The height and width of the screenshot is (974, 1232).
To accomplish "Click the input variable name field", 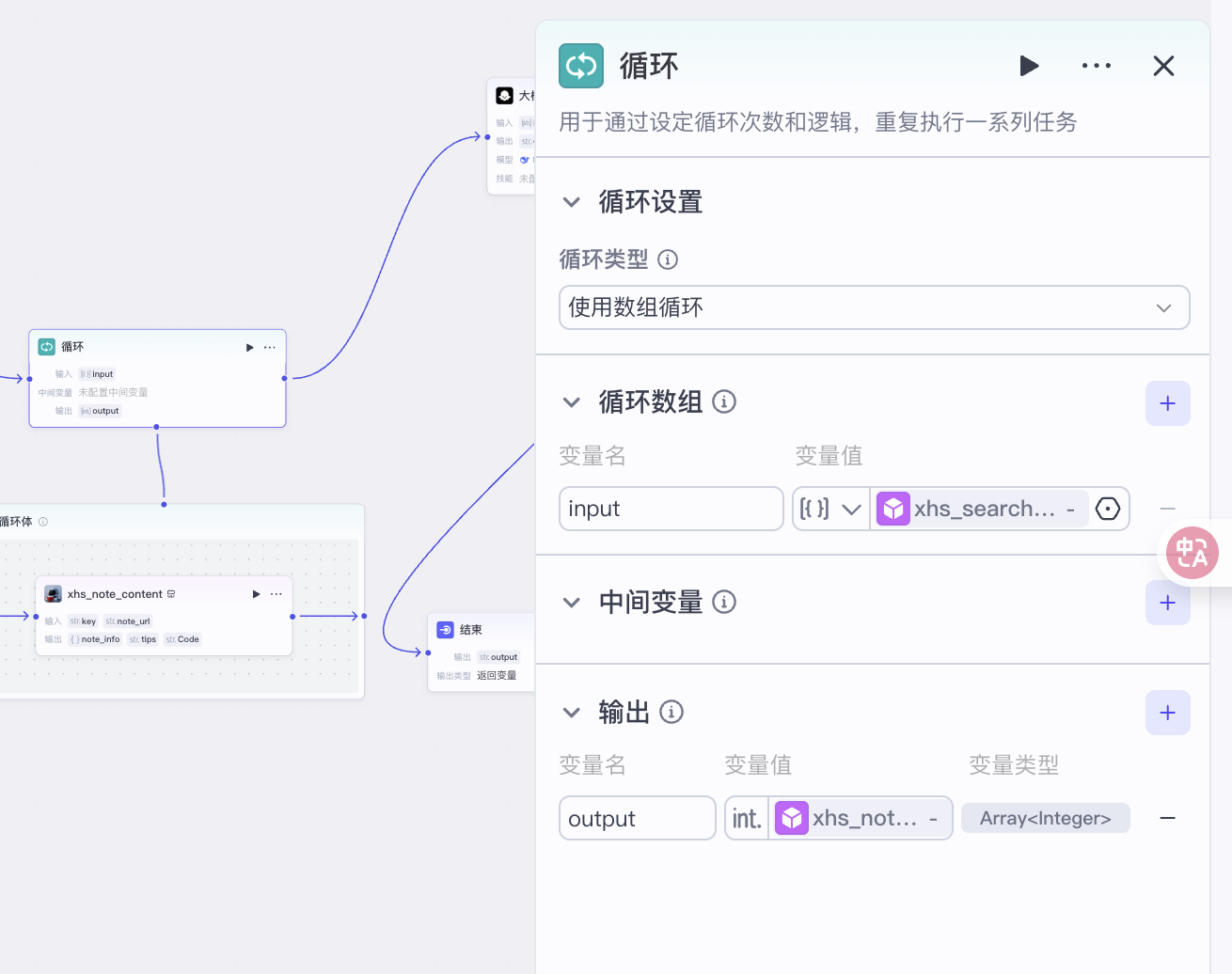I will point(671,509).
